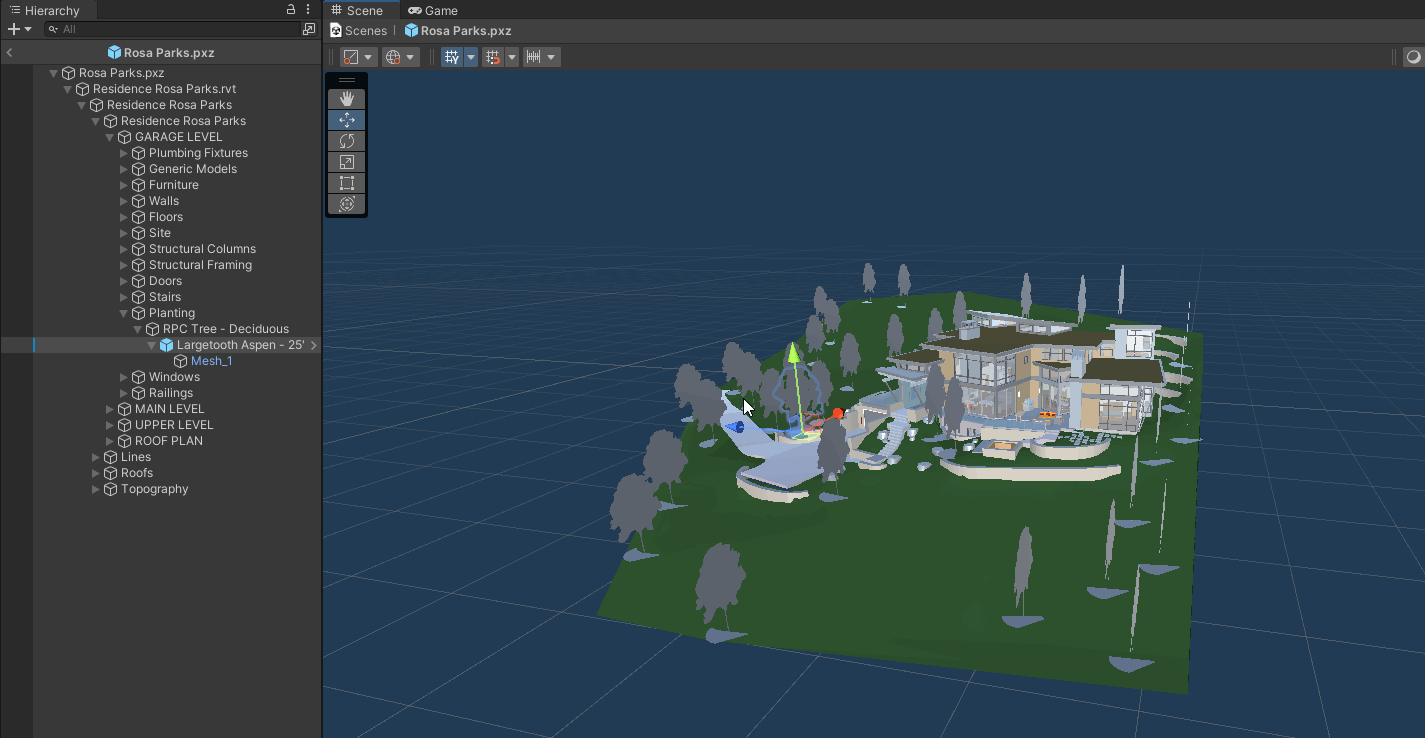Select the Move tool
This screenshot has height=738, width=1425.
[x=347, y=120]
